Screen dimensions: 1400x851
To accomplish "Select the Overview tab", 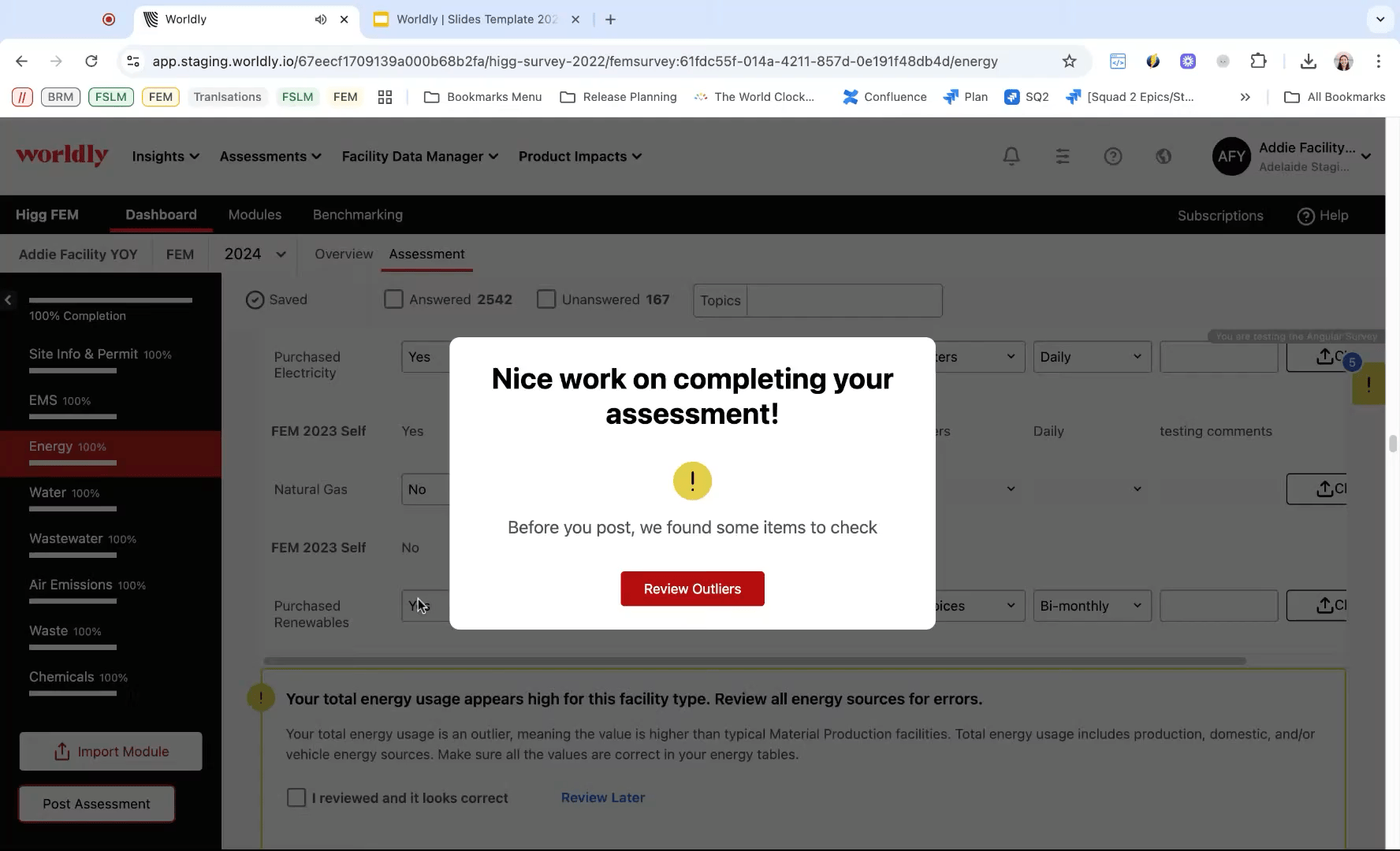I will tap(344, 254).
